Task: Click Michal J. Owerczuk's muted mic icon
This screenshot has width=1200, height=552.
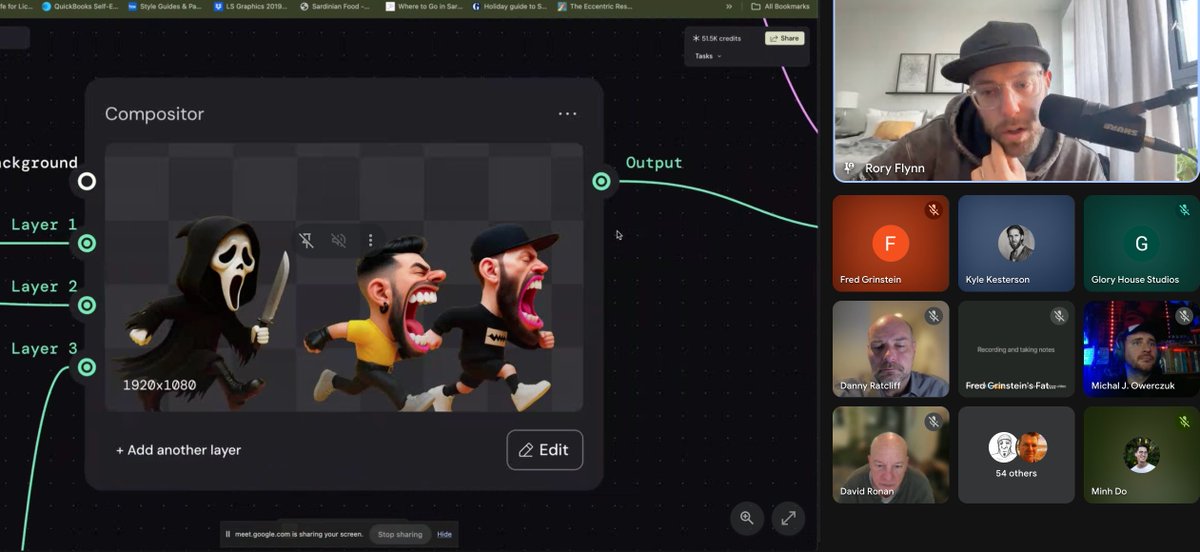Action: (1184, 316)
